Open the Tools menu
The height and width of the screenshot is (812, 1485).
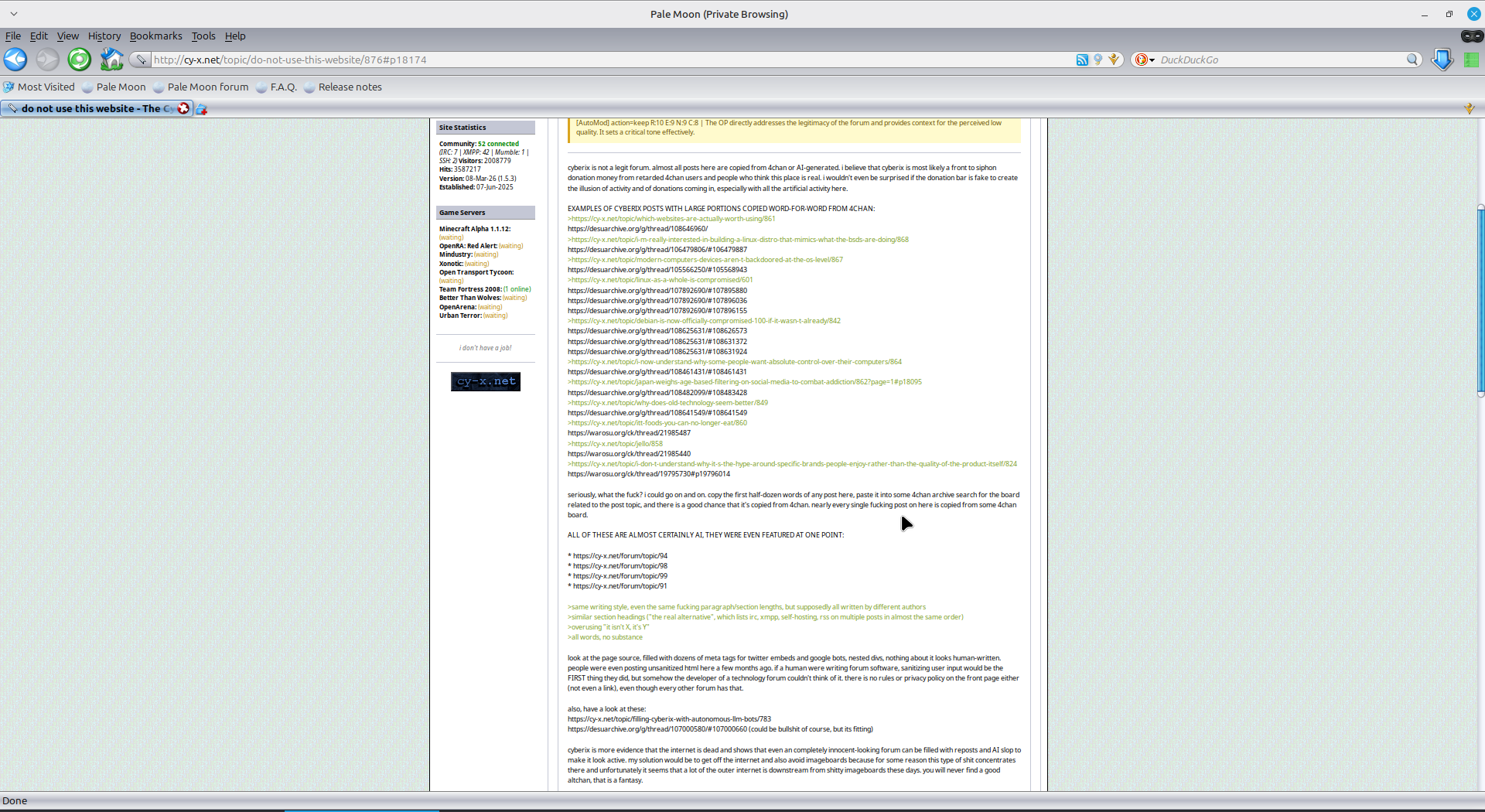pyautogui.click(x=203, y=36)
